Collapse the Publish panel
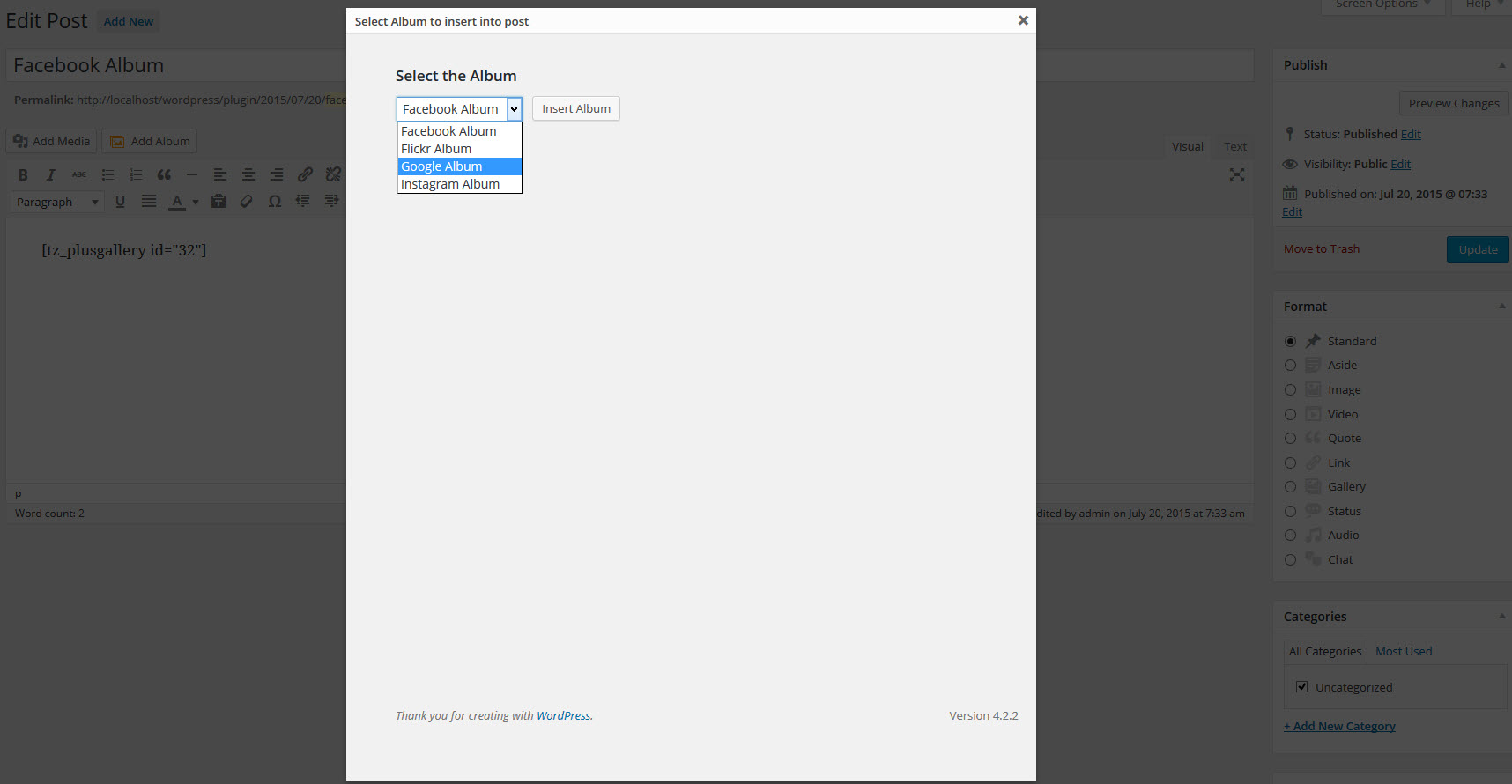The width and height of the screenshot is (1512, 784). point(1501,65)
